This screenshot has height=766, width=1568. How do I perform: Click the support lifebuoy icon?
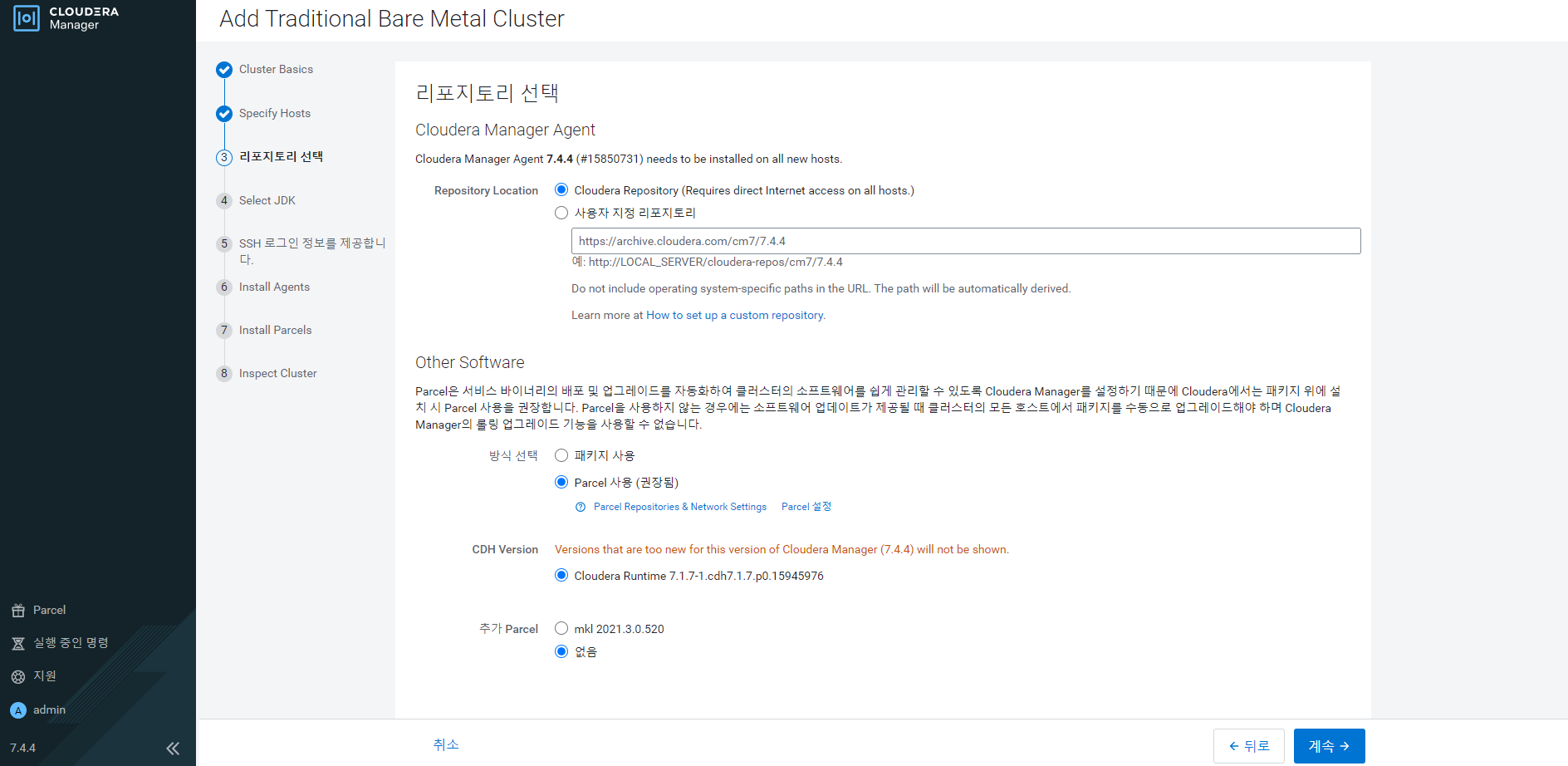(18, 677)
